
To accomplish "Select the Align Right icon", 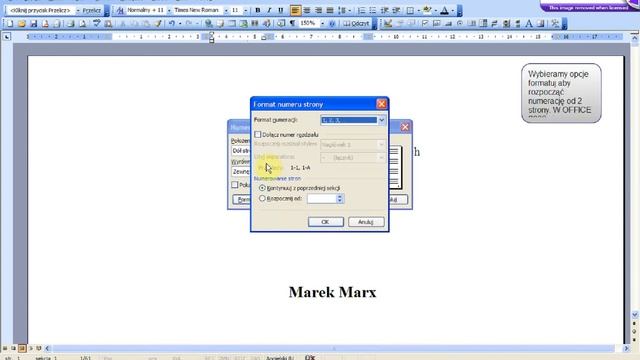I will 318,10.
